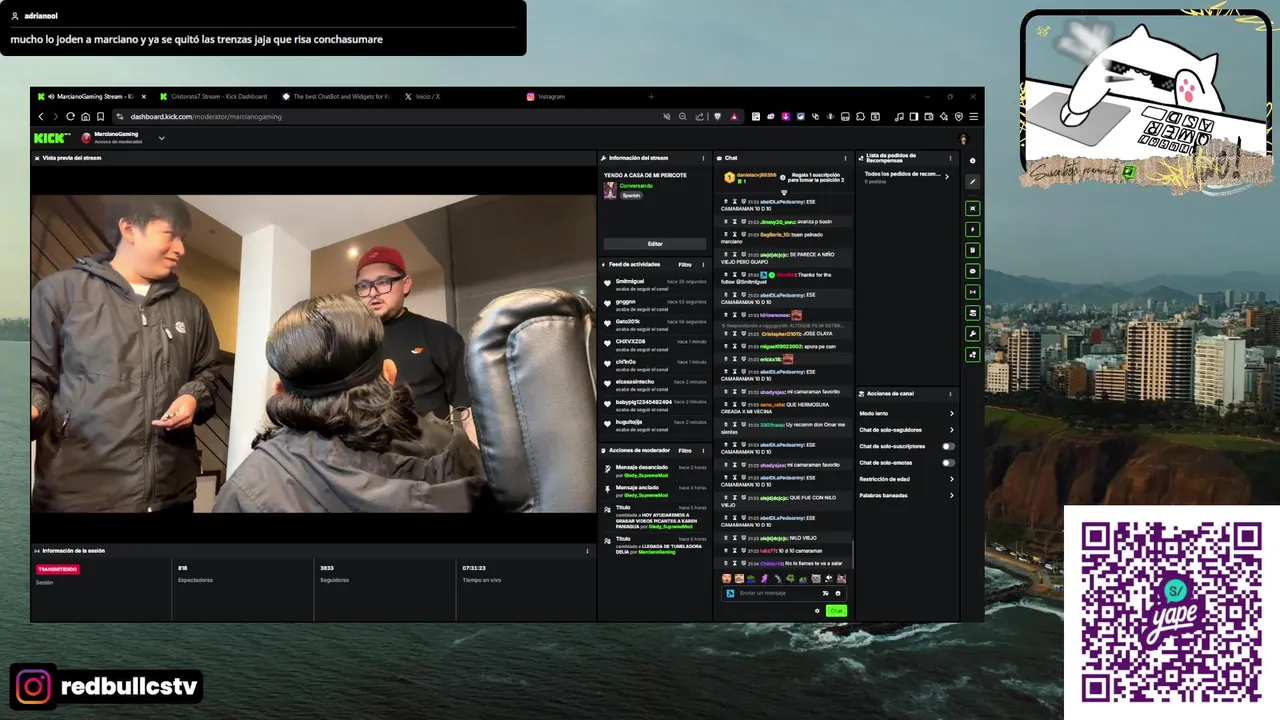Switch to MarcianoGaming Stream browser tab
The height and width of the screenshot is (720, 1280).
tap(90, 97)
